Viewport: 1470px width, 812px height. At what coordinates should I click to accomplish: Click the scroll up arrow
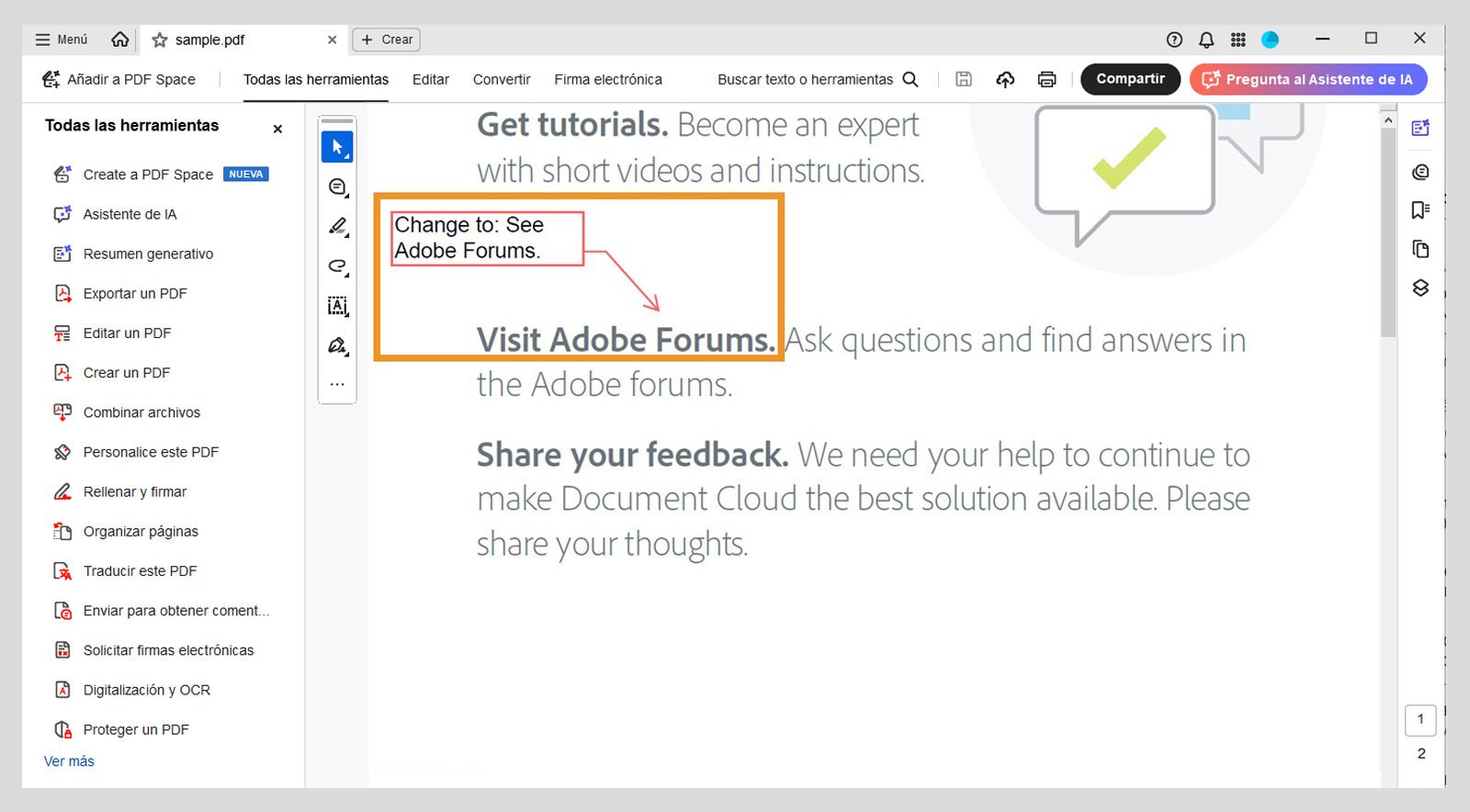(1388, 120)
